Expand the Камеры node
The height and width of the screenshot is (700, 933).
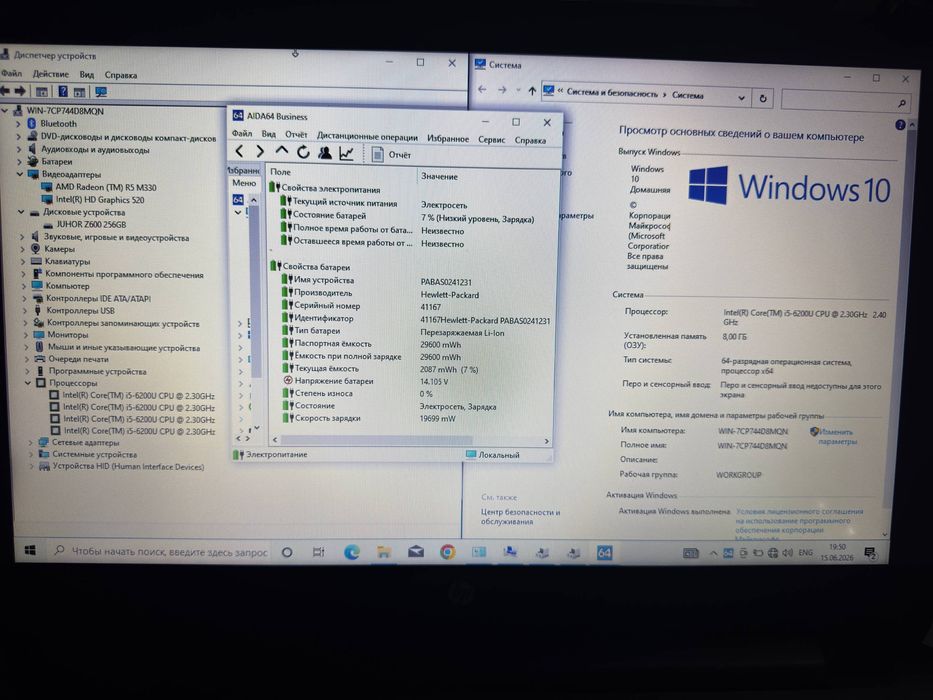(x=23, y=249)
